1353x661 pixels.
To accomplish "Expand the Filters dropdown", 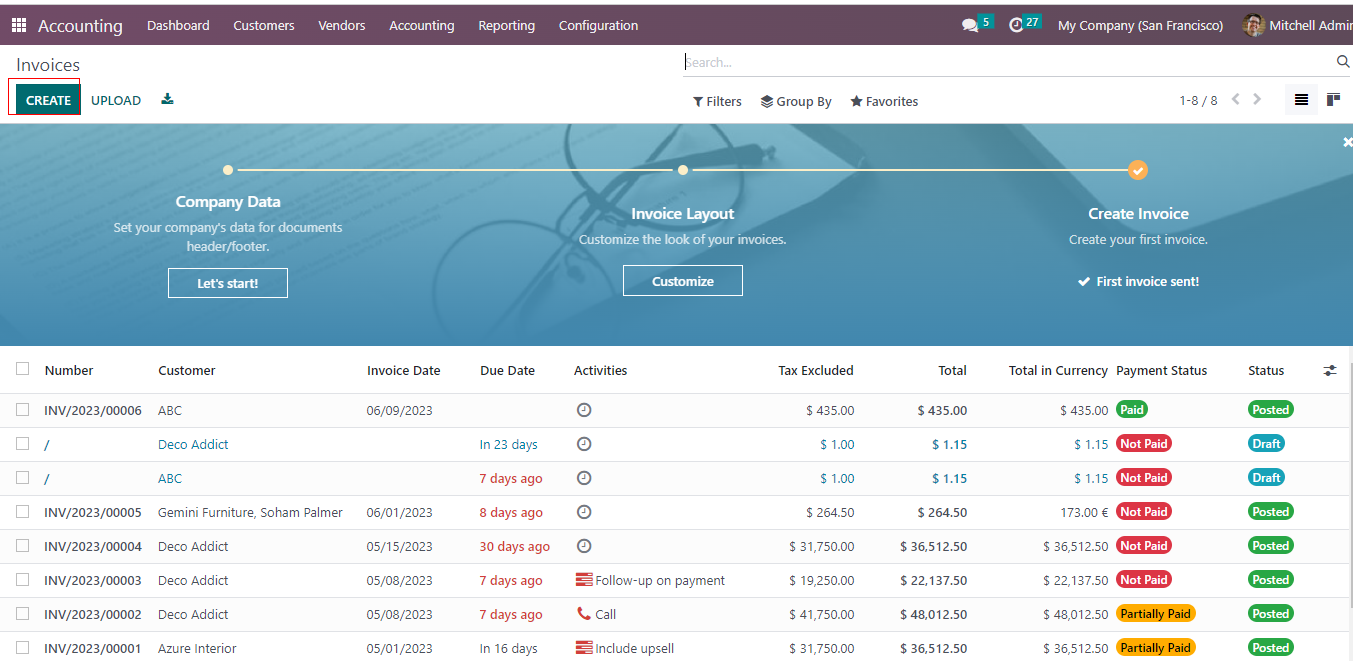I will [717, 101].
